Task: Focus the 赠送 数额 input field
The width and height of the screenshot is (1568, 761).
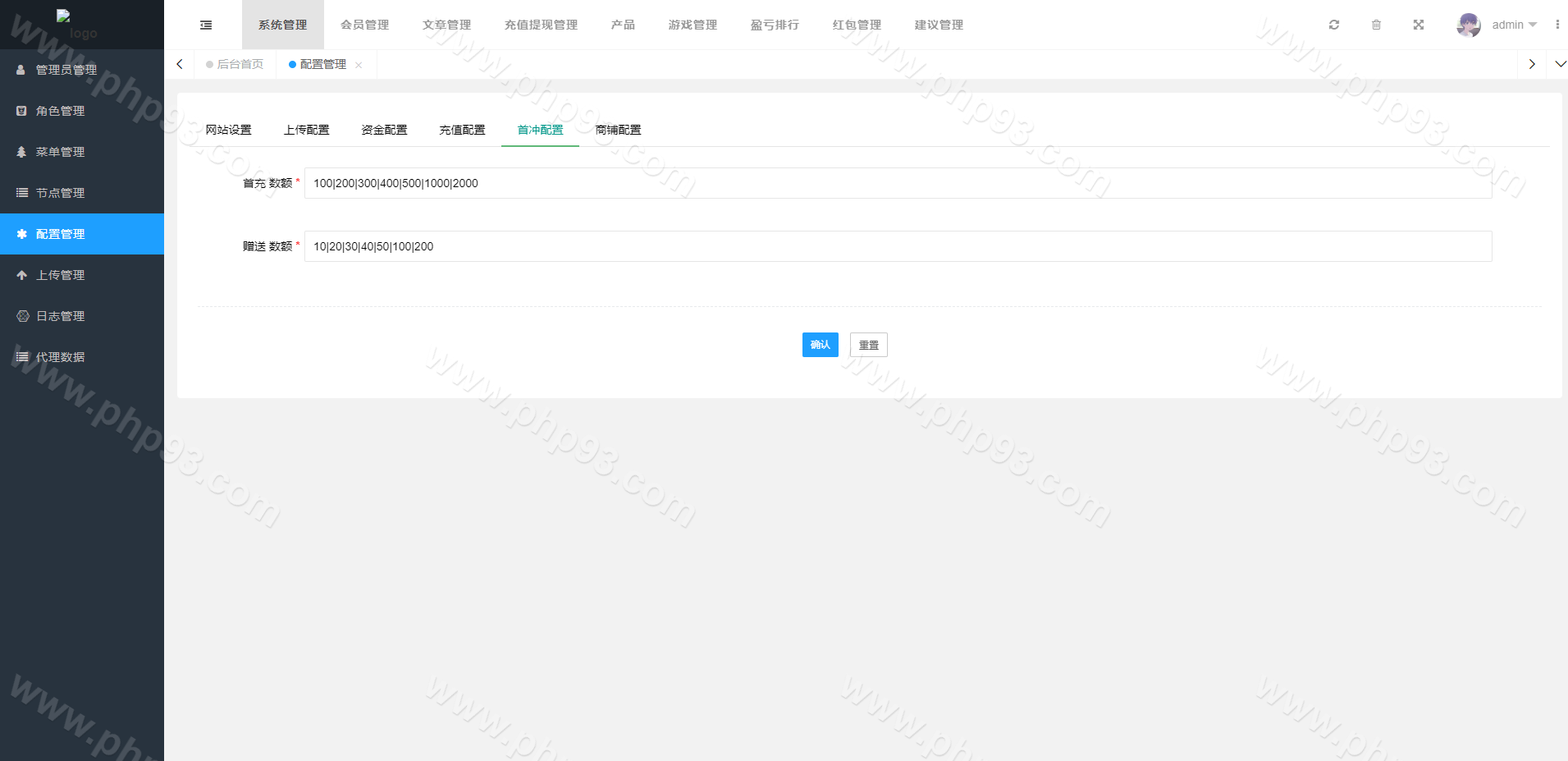Action: point(898,246)
